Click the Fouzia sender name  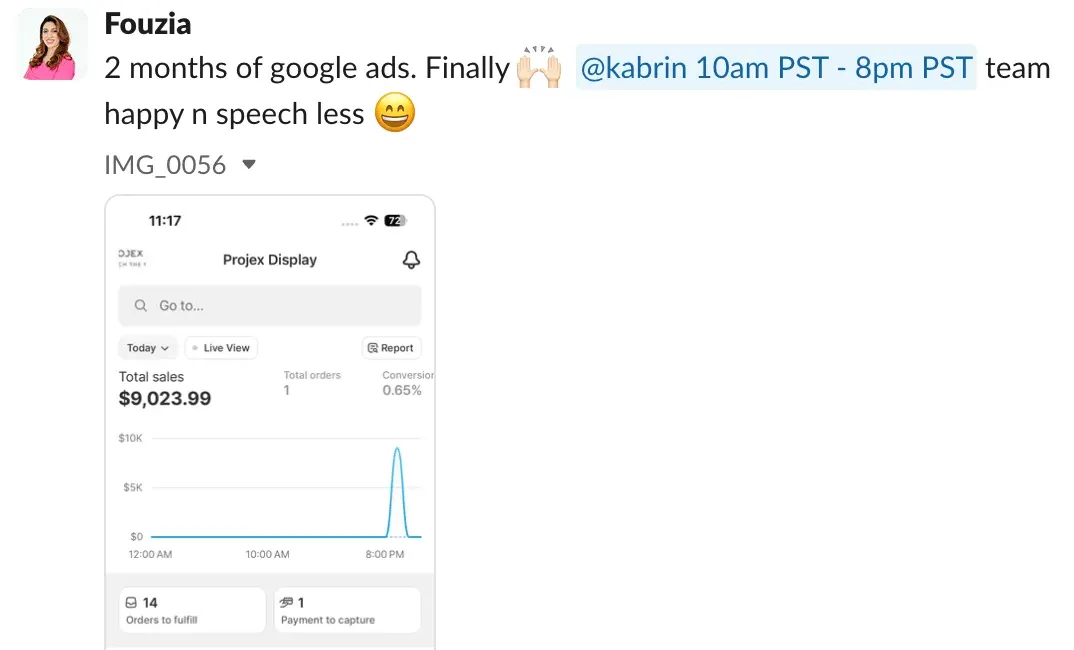[x=147, y=24]
